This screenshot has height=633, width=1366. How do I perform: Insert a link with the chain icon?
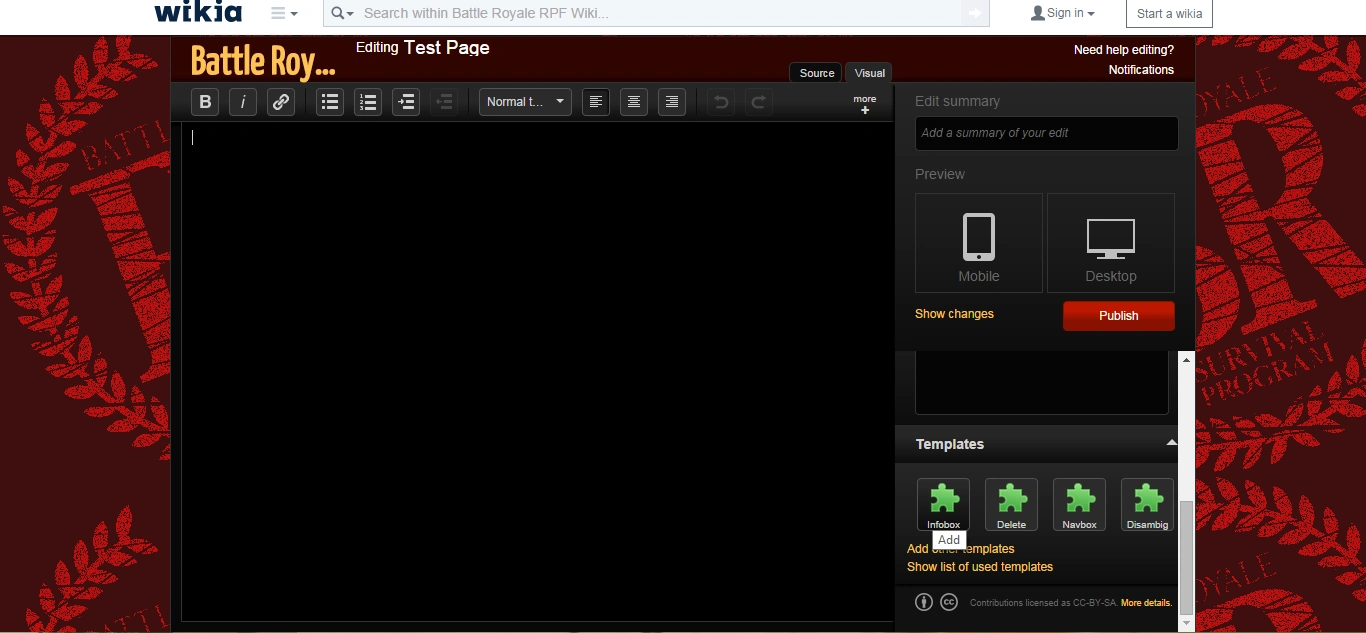point(281,102)
